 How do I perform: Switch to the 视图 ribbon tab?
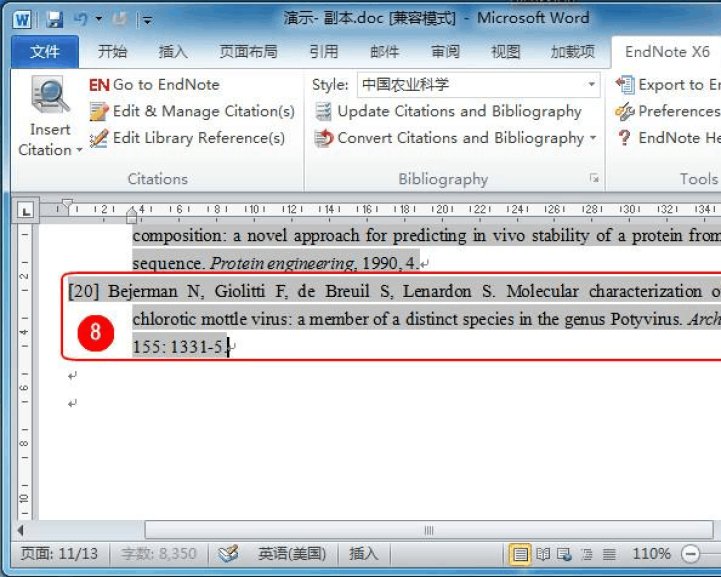pos(506,51)
